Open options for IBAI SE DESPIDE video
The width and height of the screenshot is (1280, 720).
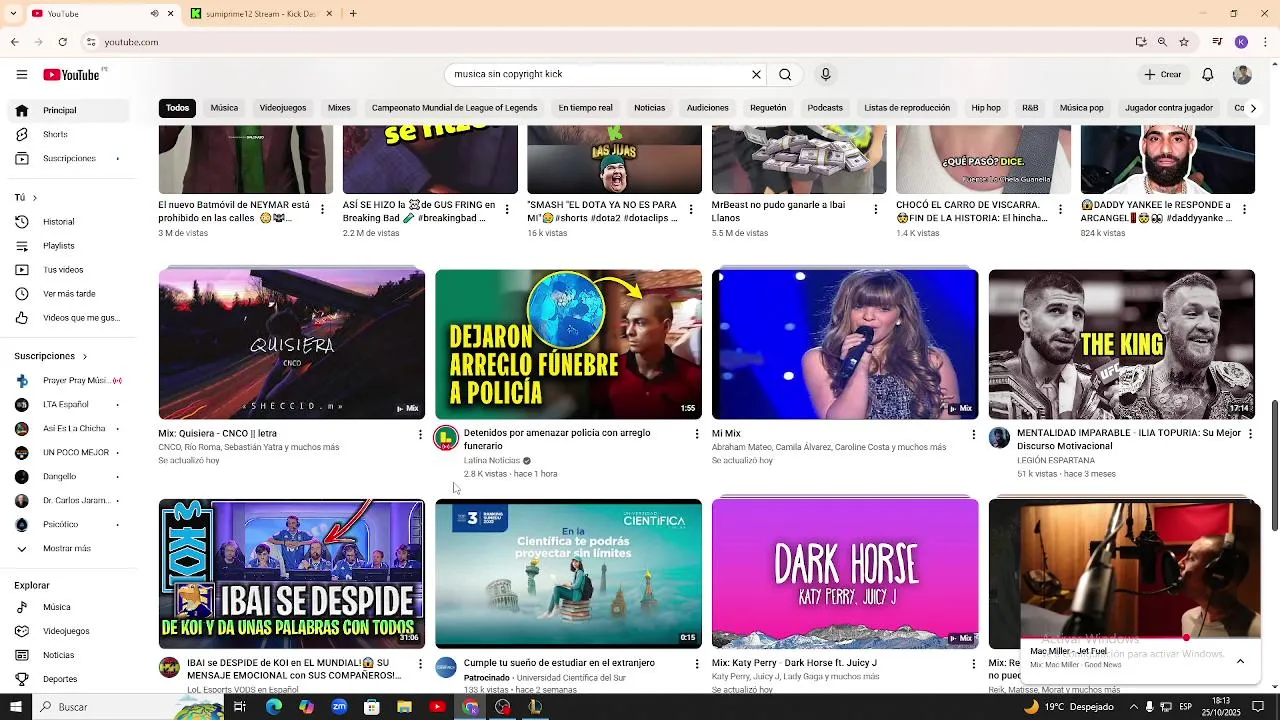(x=420, y=664)
